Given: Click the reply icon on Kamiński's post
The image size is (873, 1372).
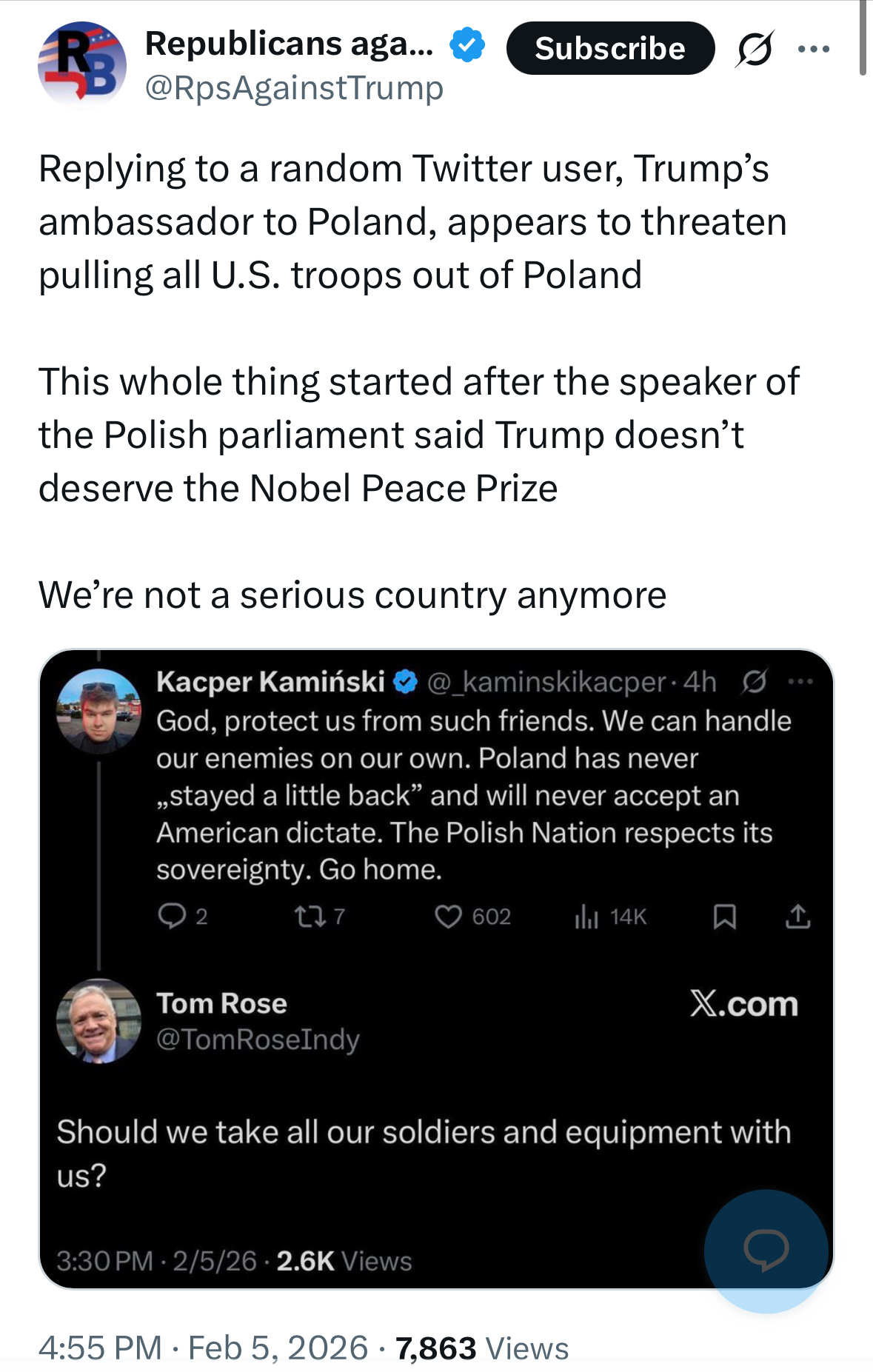Looking at the screenshot, I should click(172, 917).
